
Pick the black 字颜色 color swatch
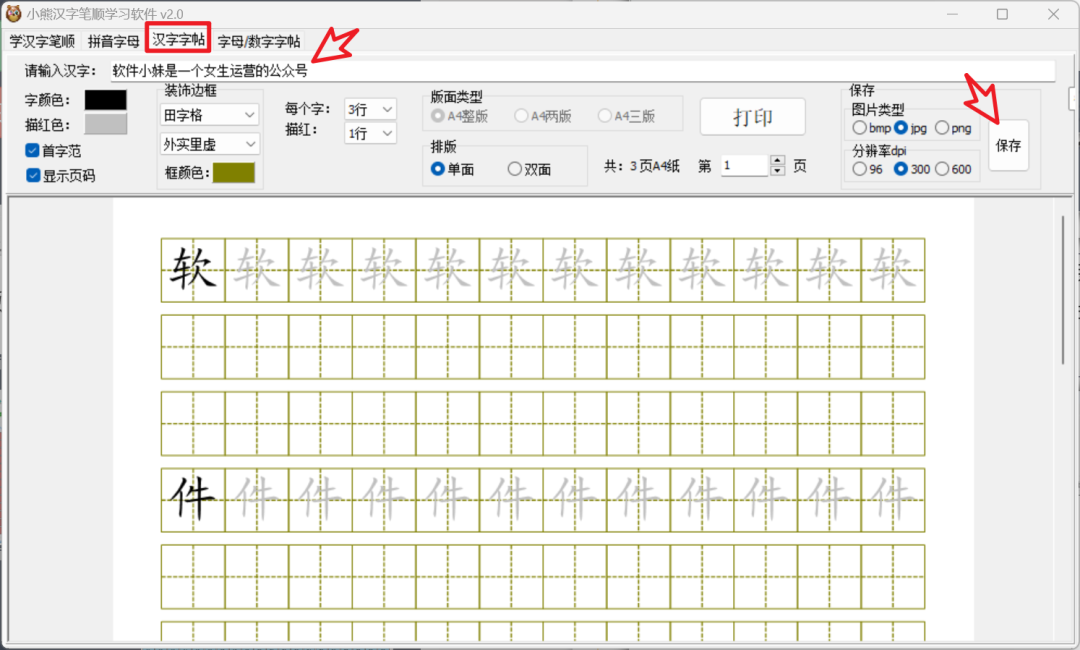point(105,100)
